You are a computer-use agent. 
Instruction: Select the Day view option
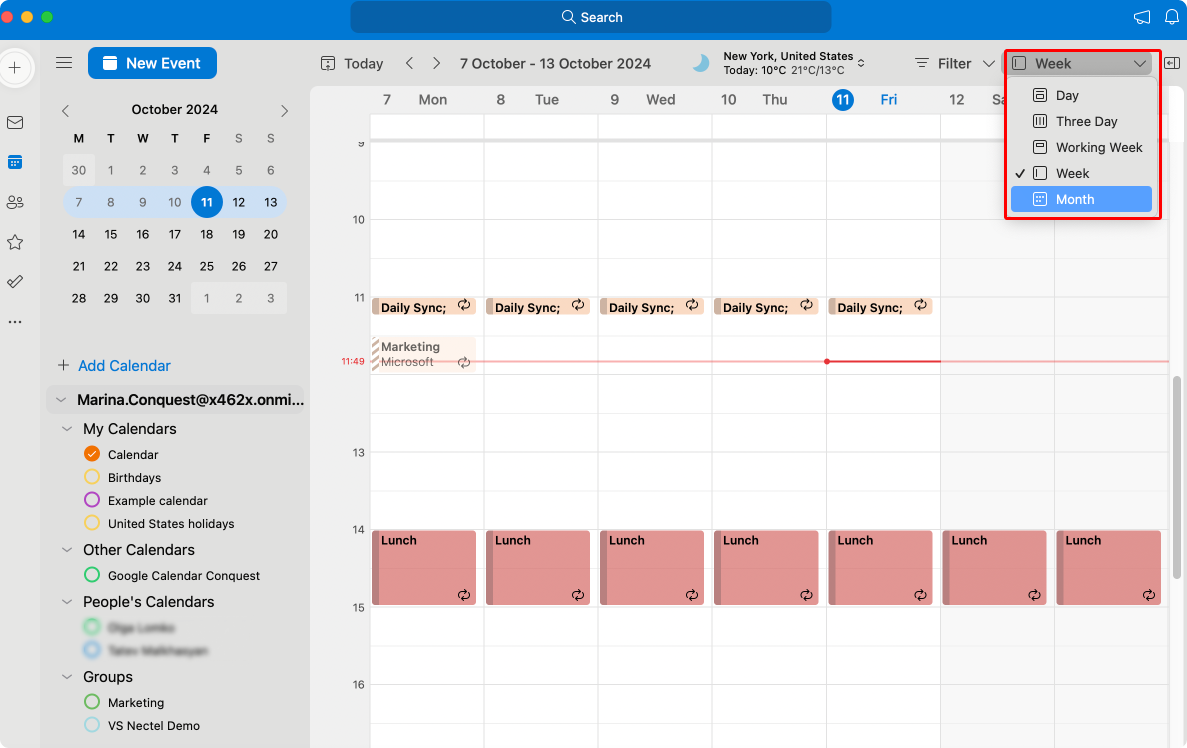point(1081,95)
